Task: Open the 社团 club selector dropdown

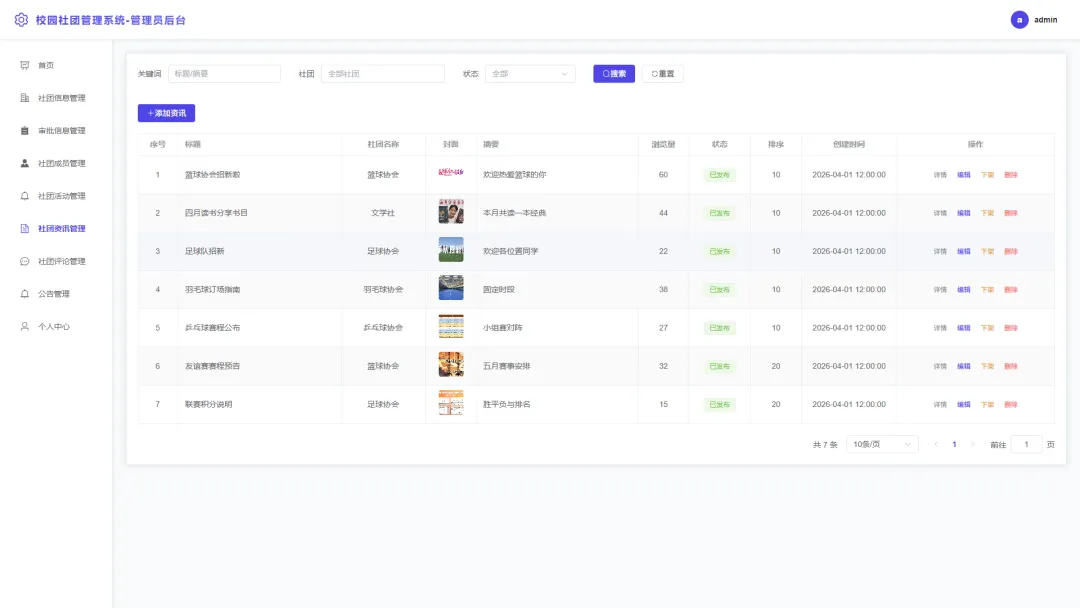Action: [383, 74]
